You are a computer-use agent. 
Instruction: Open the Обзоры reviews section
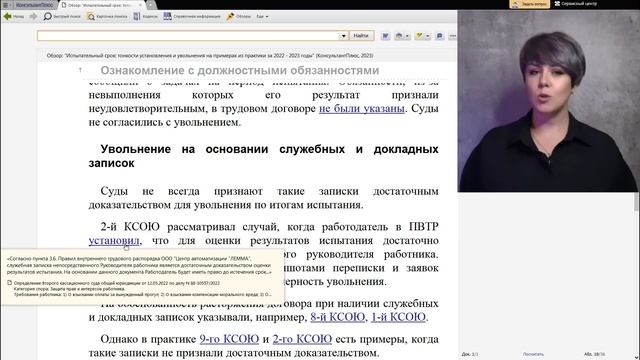239,16
